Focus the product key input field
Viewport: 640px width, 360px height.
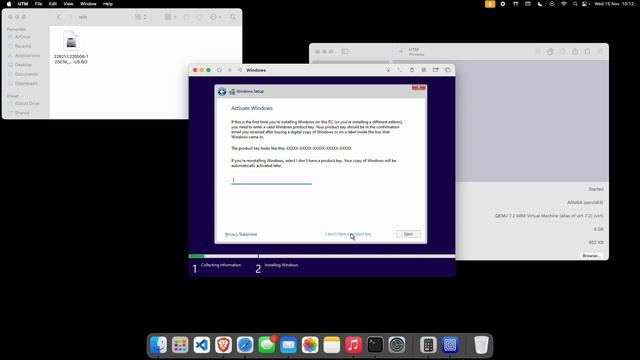pos(271,180)
